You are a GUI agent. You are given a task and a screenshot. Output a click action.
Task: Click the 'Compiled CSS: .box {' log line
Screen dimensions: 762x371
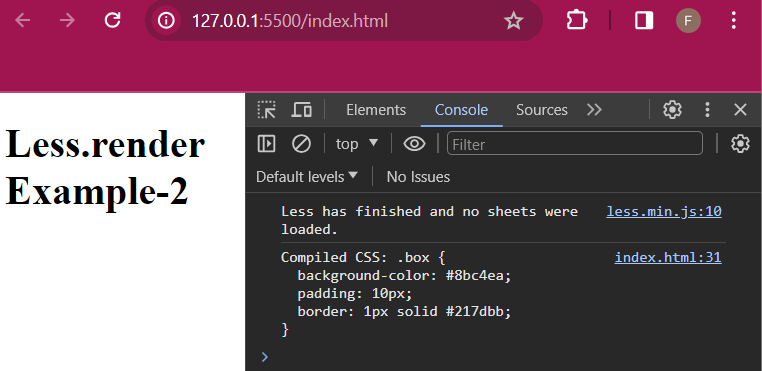(x=363, y=257)
